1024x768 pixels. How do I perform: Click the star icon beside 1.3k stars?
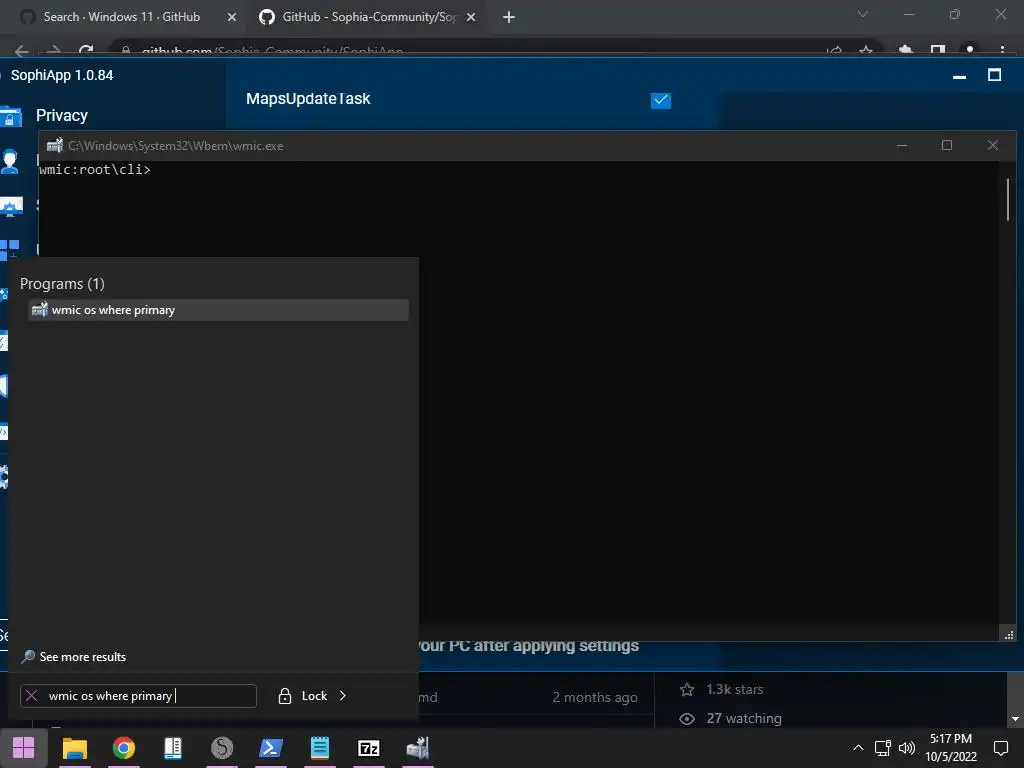[x=687, y=690]
